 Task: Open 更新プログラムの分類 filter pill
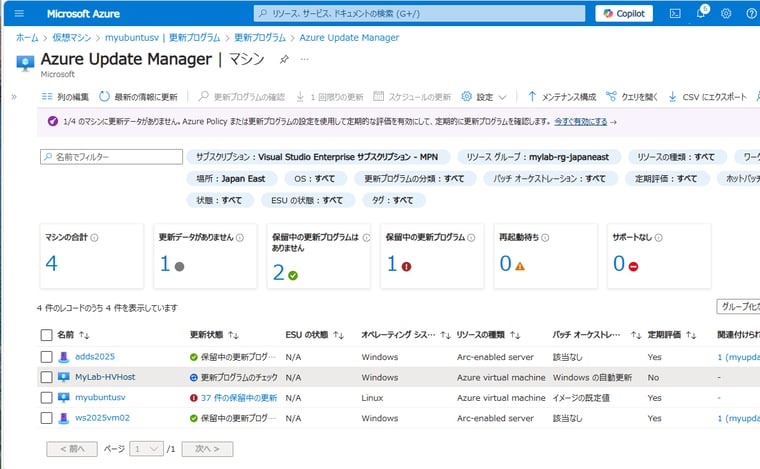coord(415,178)
